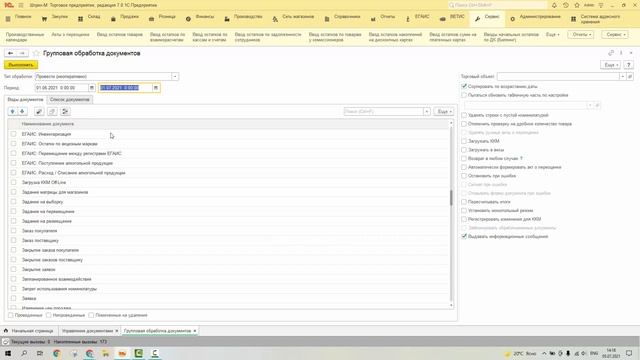Open Торговый объект dropdown arrow
Screen dimensions: 640x360
coord(622,76)
